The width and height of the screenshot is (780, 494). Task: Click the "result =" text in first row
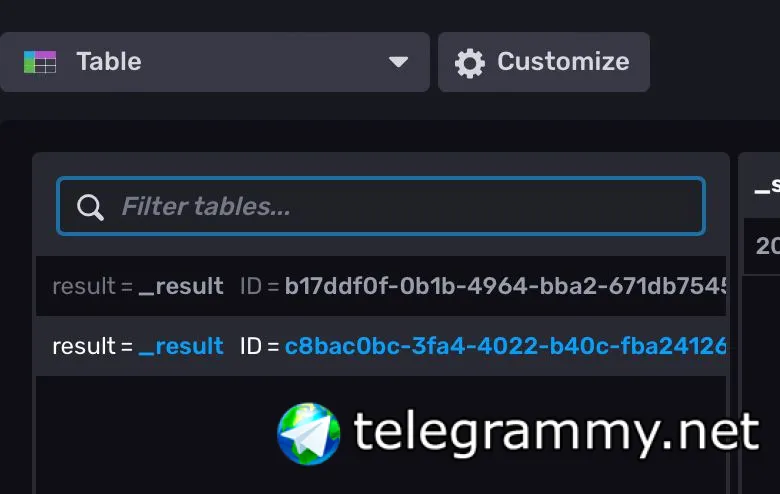pos(92,287)
